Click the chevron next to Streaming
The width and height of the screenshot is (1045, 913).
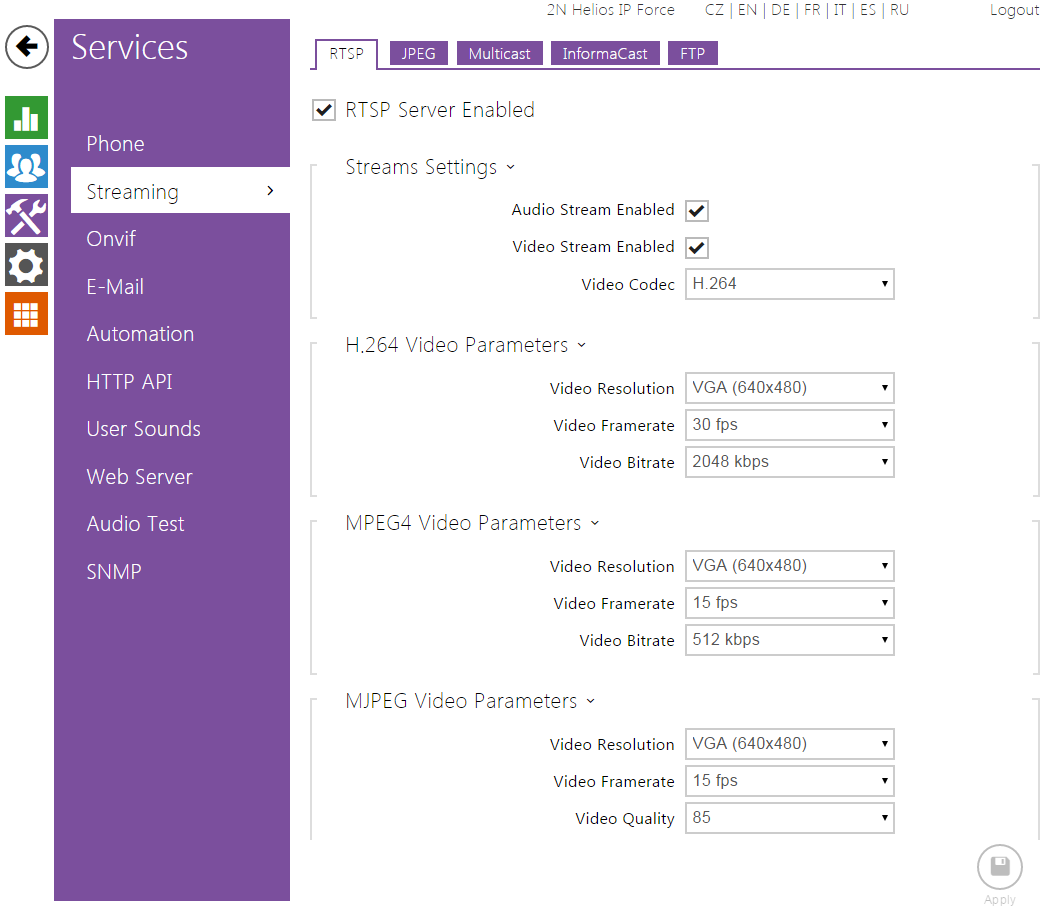(270, 191)
